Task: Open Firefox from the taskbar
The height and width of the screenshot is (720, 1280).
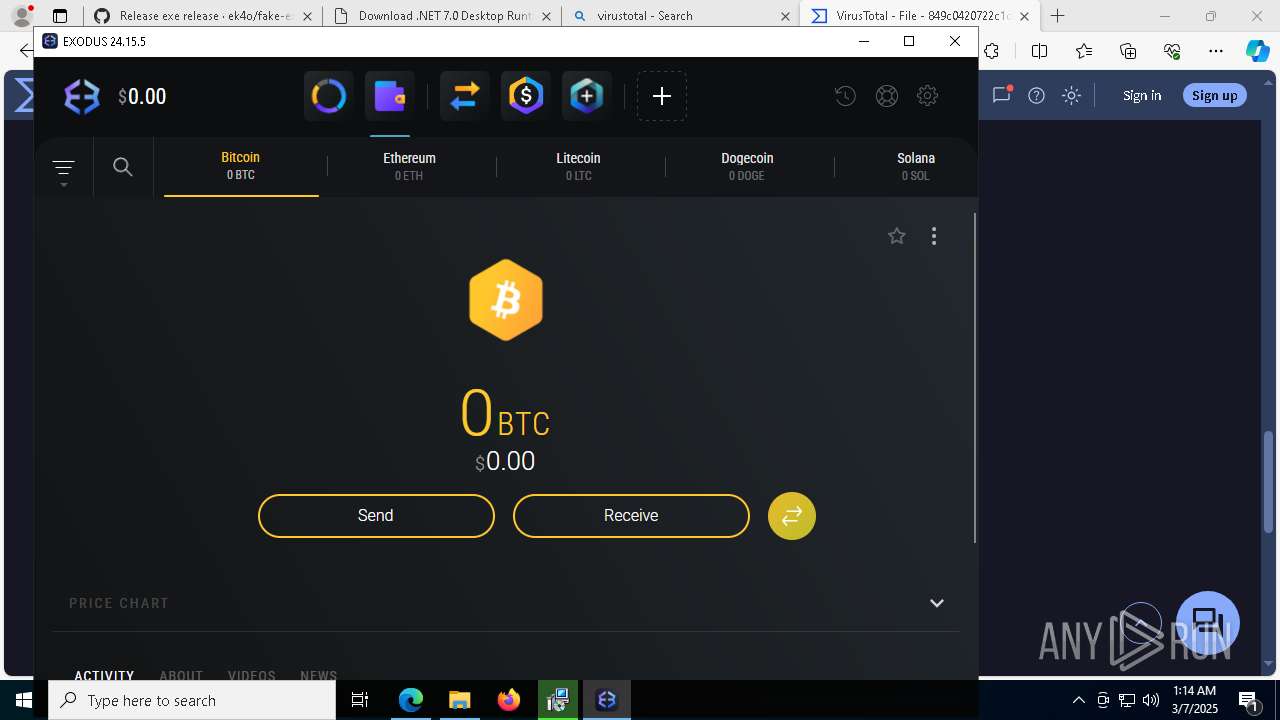Action: click(x=509, y=700)
